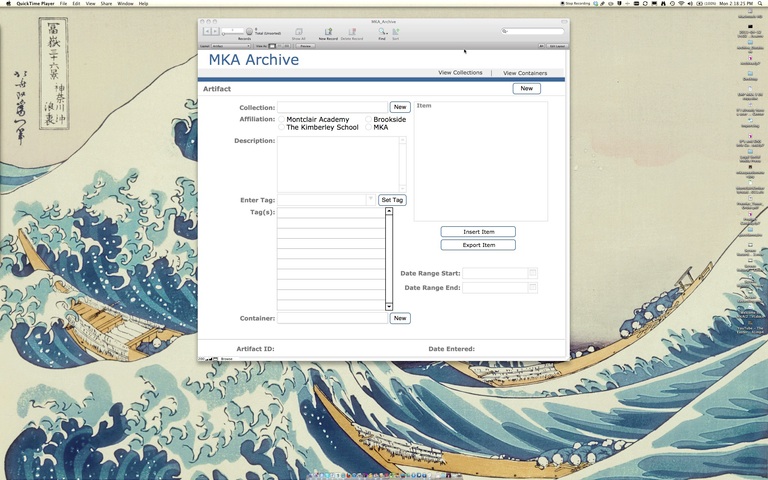
Task: Switch to form view icon
Action: pyautogui.click(x=272, y=46)
